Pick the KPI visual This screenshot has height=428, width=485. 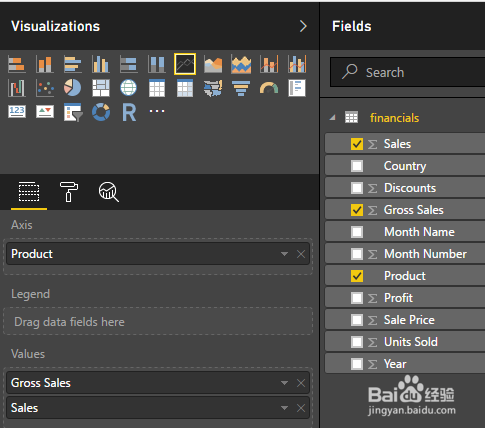tap(45, 112)
